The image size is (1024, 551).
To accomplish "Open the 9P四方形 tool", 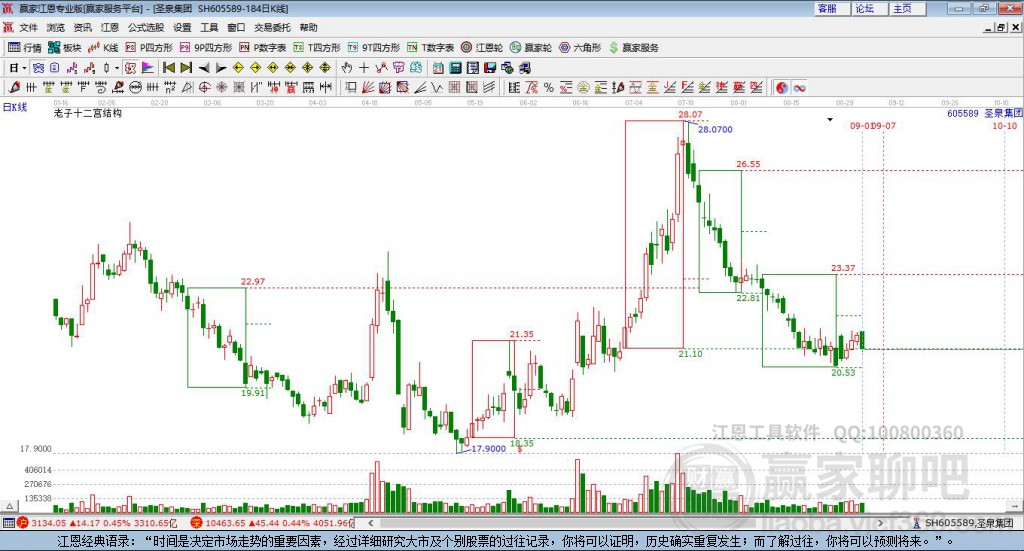I will point(205,48).
